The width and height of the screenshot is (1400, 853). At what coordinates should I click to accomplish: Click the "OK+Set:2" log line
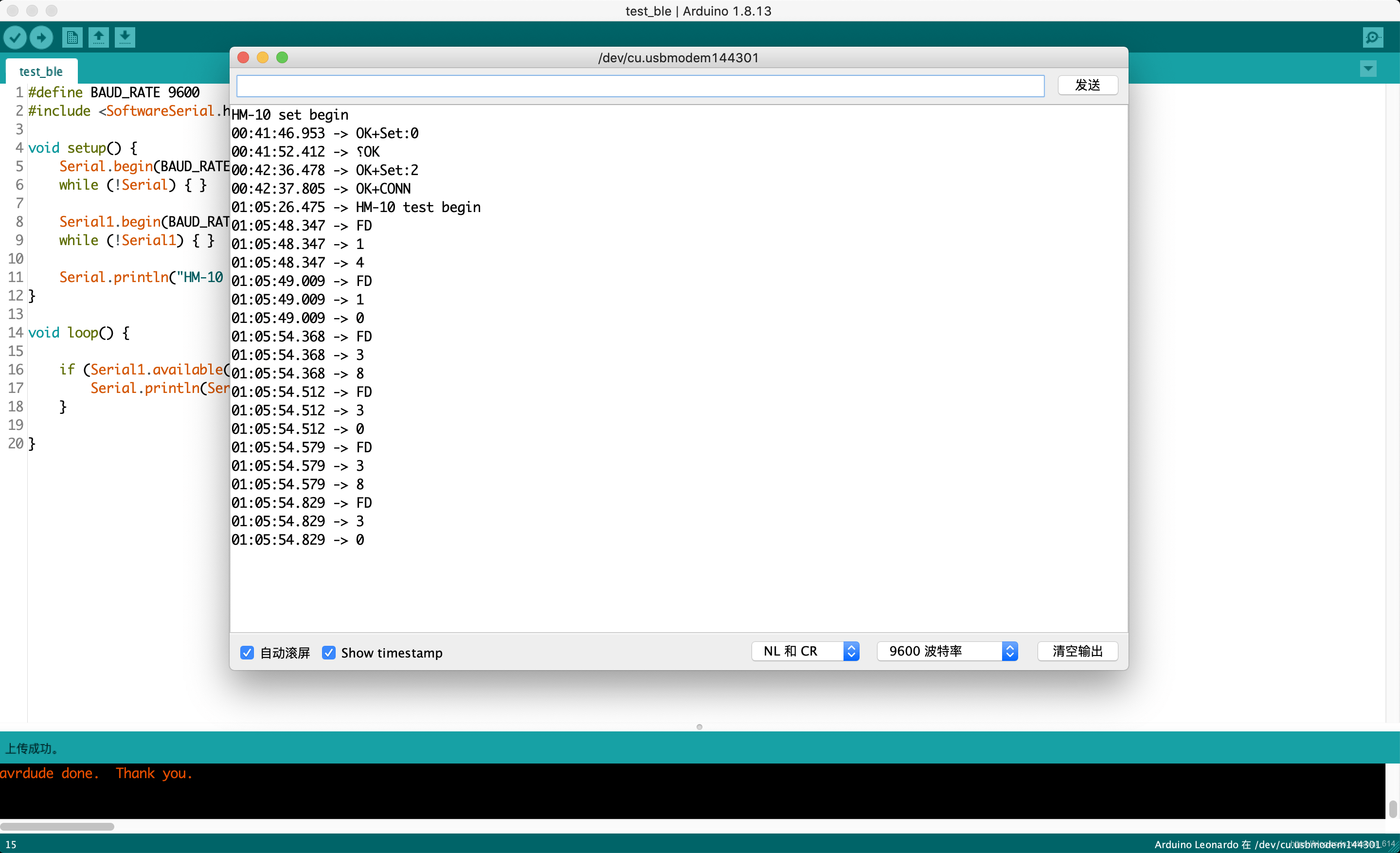coord(324,170)
